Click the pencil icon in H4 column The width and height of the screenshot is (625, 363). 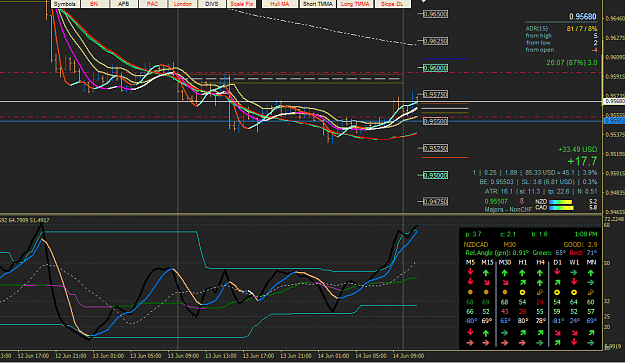tap(540, 292)
